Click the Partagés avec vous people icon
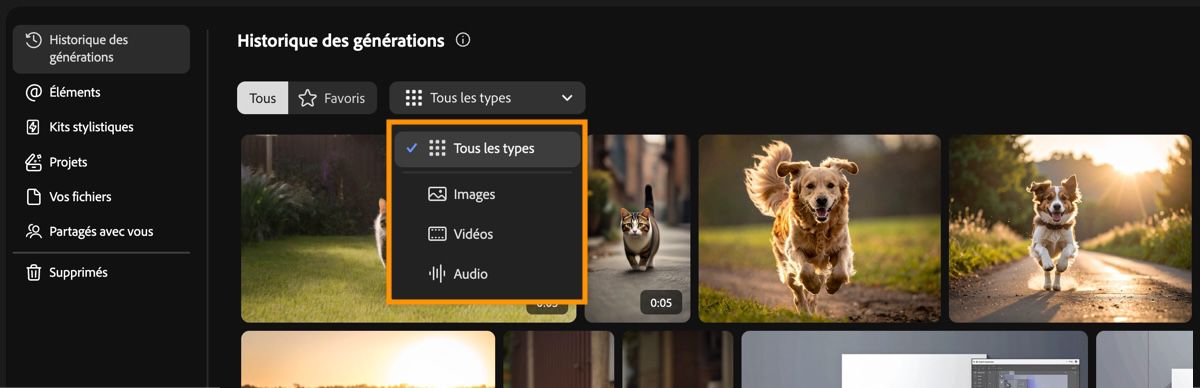The height and width of the screenshot is (388, 1200). coord(33,231)
